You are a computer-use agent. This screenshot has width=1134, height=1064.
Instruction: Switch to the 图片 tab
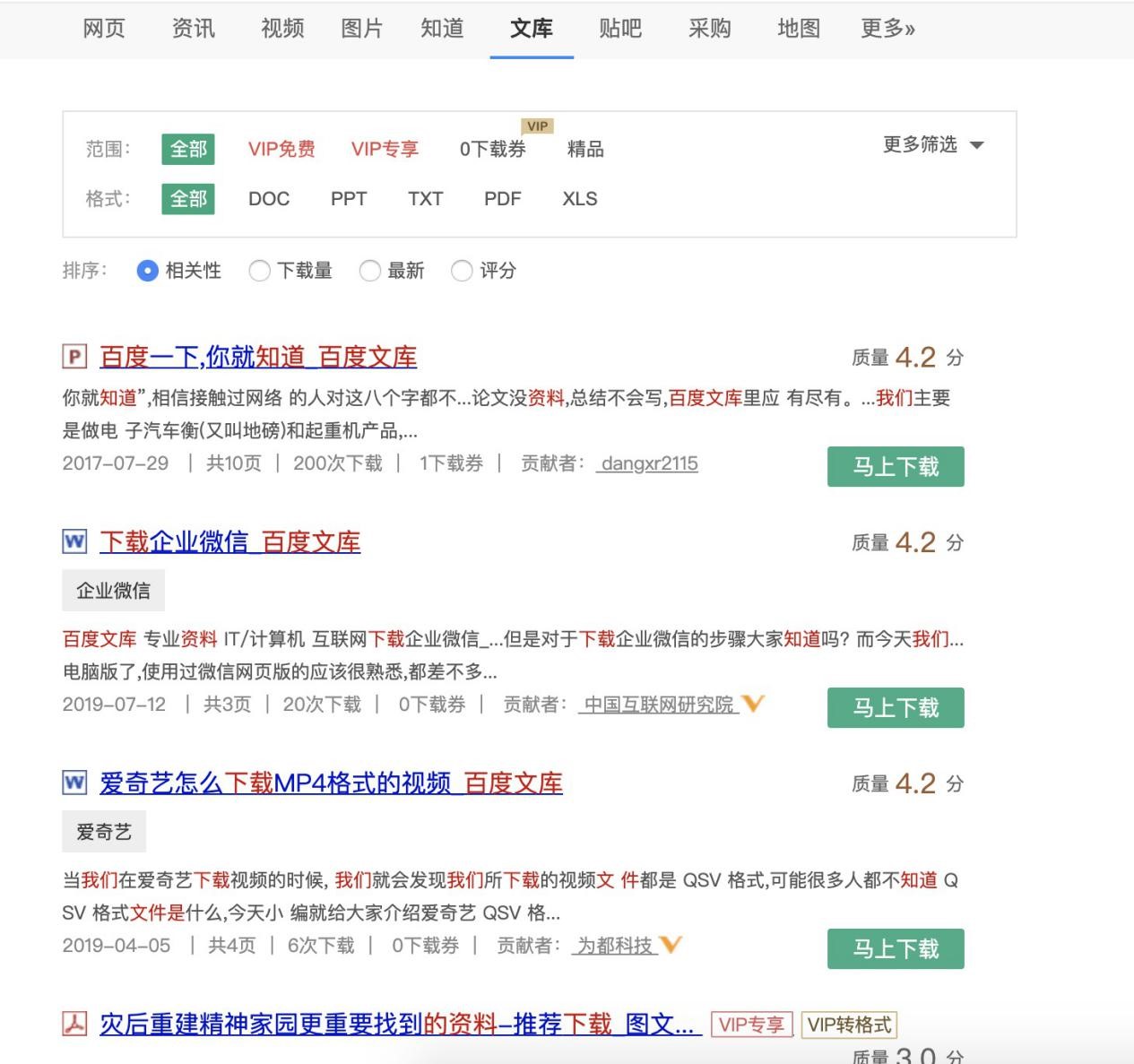(x=361, y=28)
